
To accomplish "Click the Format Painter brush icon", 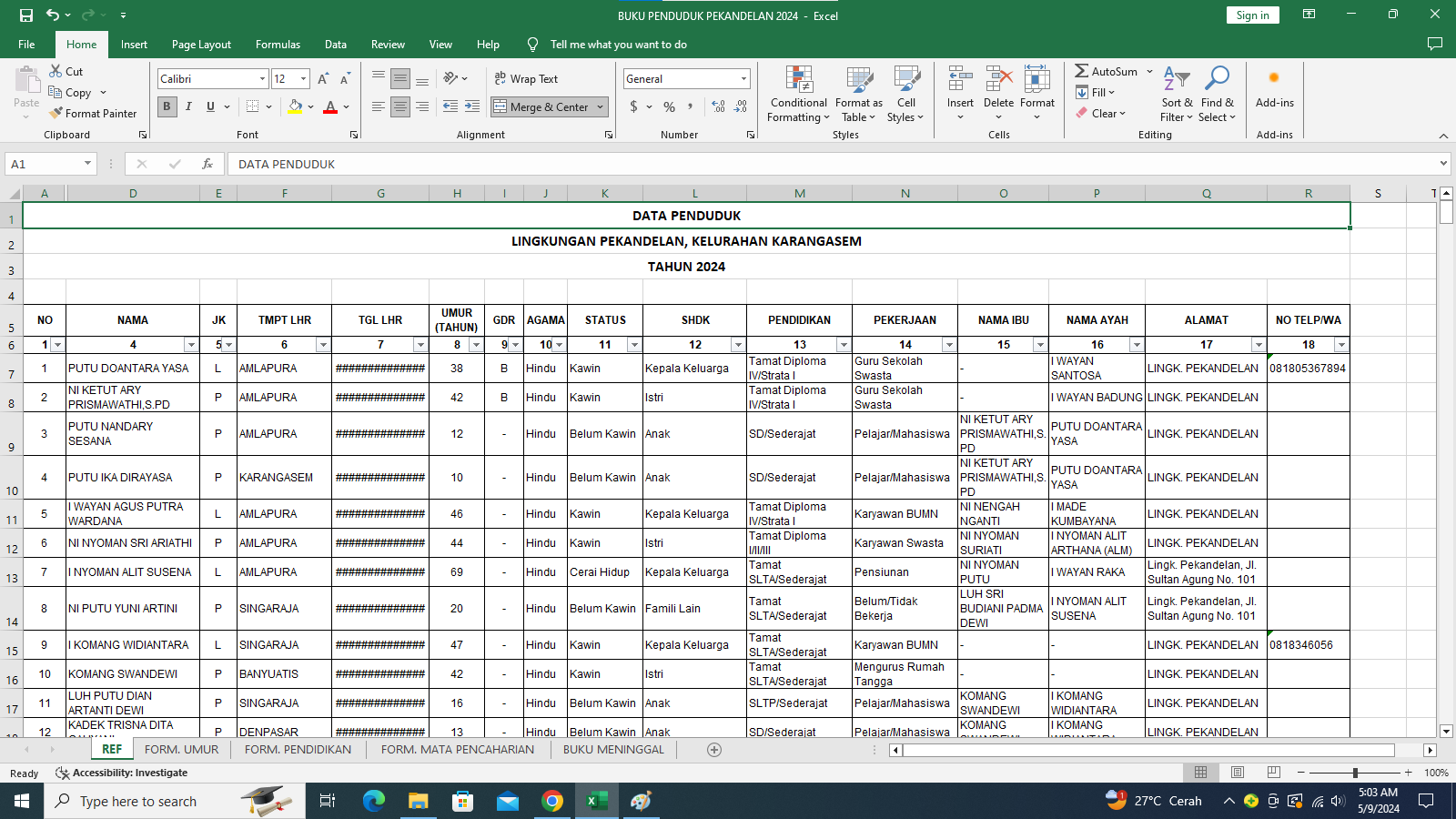I will pyautogui.click(x=56, y=114).
